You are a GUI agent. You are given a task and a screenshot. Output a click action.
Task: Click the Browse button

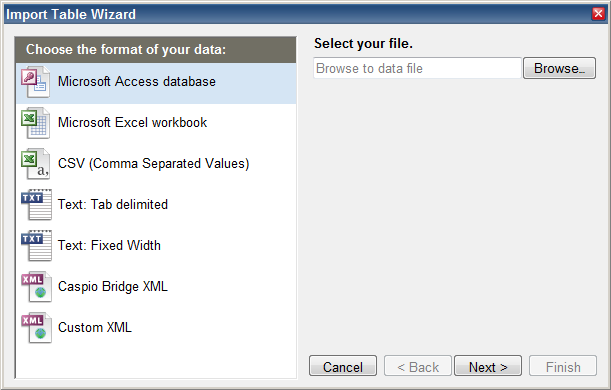(559, 68)
